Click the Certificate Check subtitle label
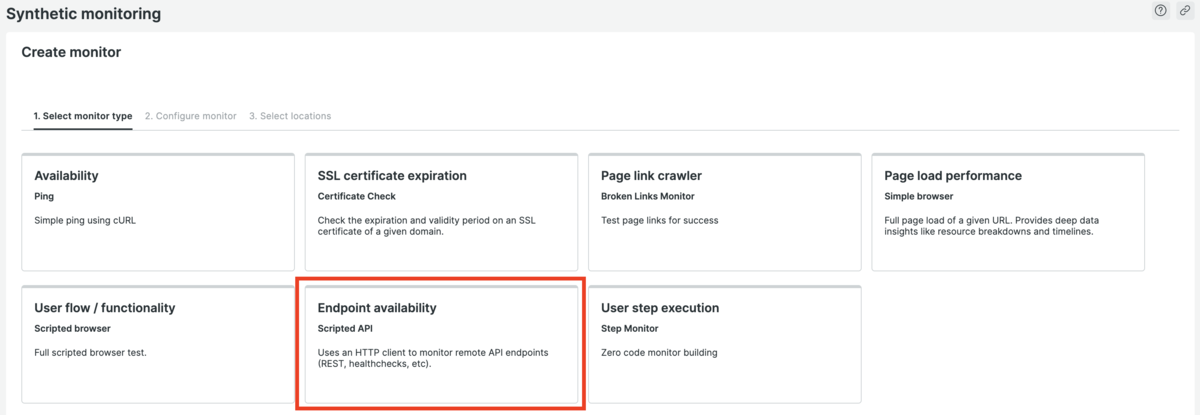This screenshot has height=415, width=1200. coord(357,196)
